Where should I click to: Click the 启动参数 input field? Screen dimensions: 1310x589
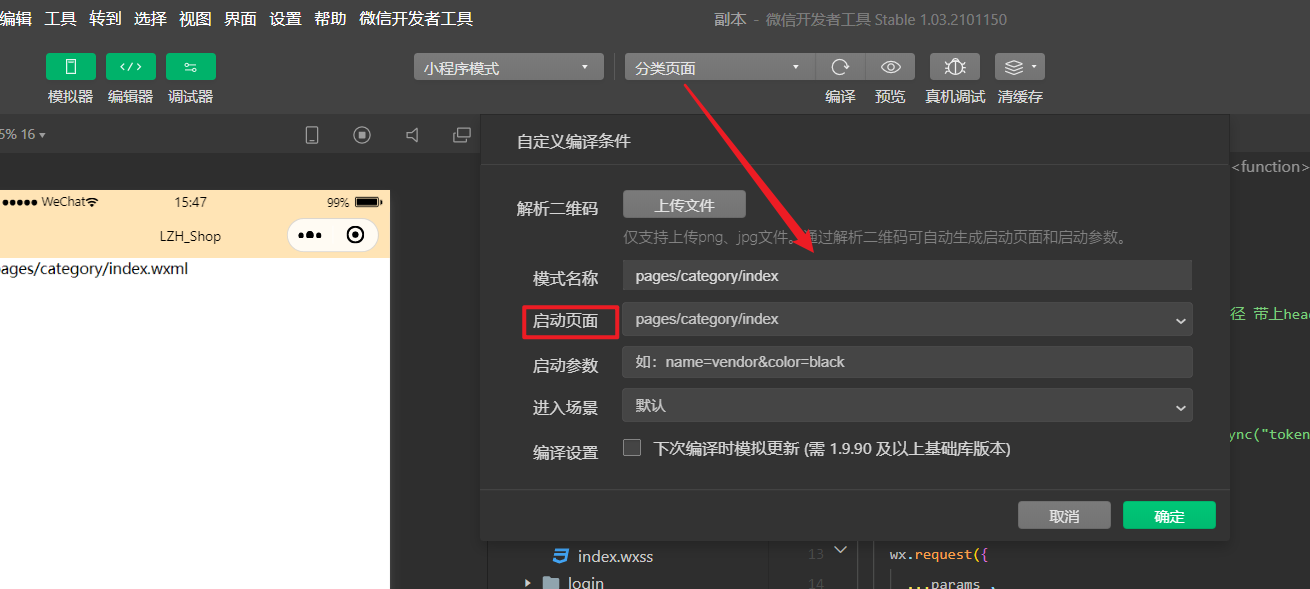coord(907,361)
